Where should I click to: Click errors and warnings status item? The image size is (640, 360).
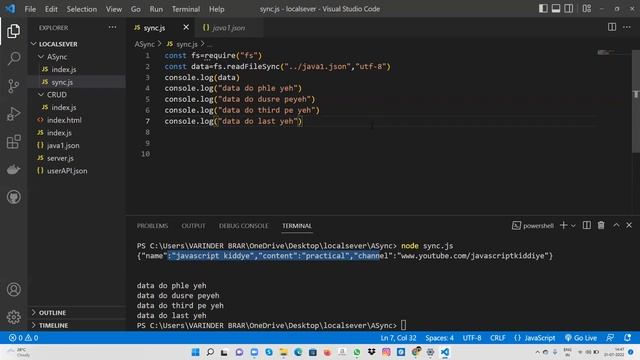(23, 338)
